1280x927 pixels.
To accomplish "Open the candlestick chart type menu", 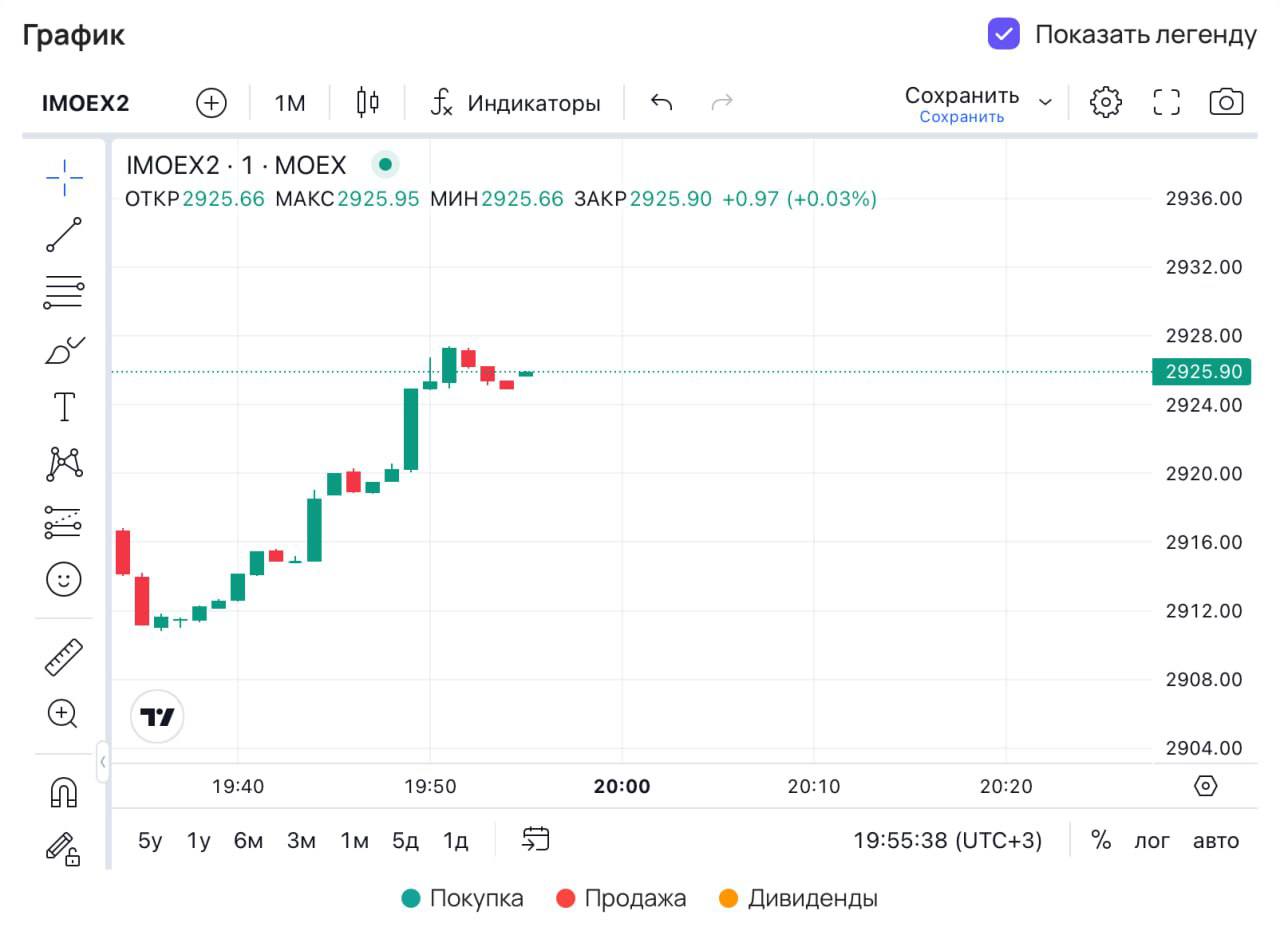I will pos(367,102).
